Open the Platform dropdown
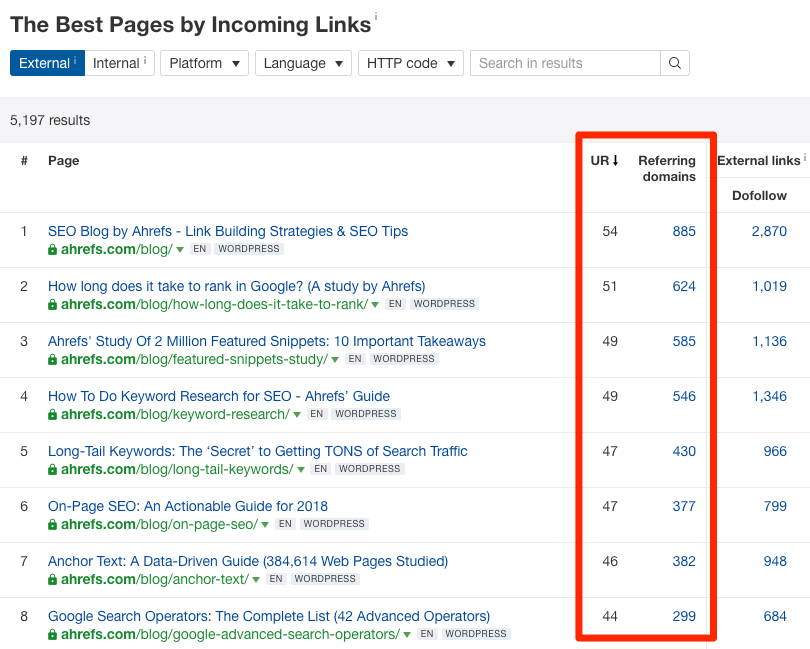This screenshot has width=810, height=649. pyautogui.click(x=205, y=63)
